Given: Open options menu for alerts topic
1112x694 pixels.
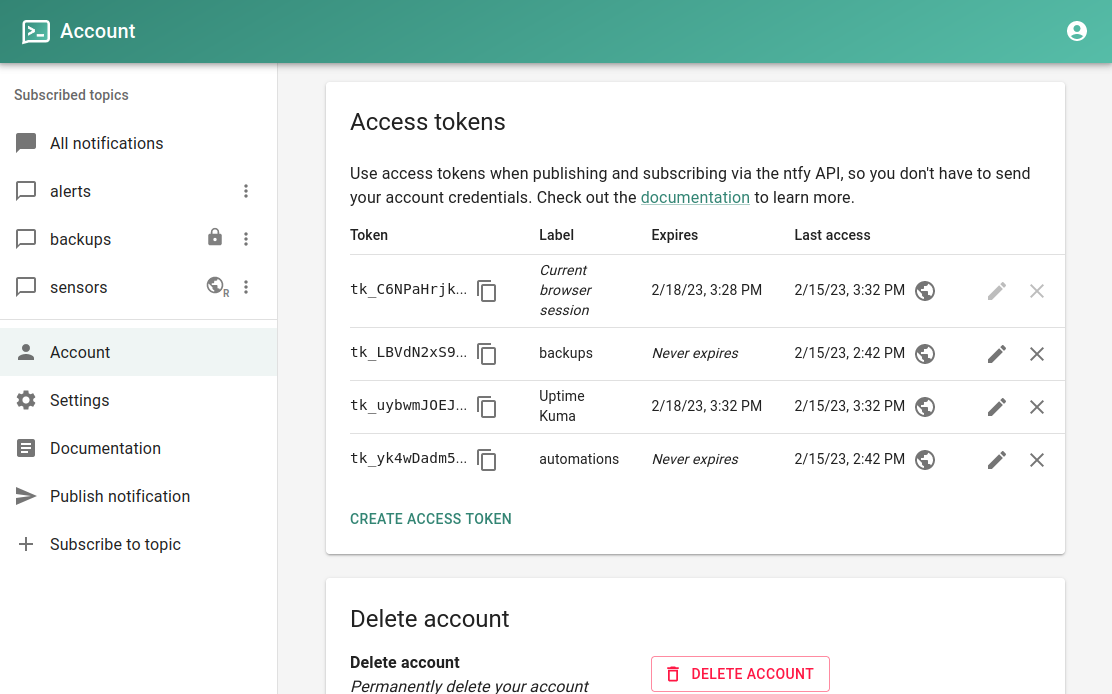Looking at the screenshot, I should (x=246, y=191).
